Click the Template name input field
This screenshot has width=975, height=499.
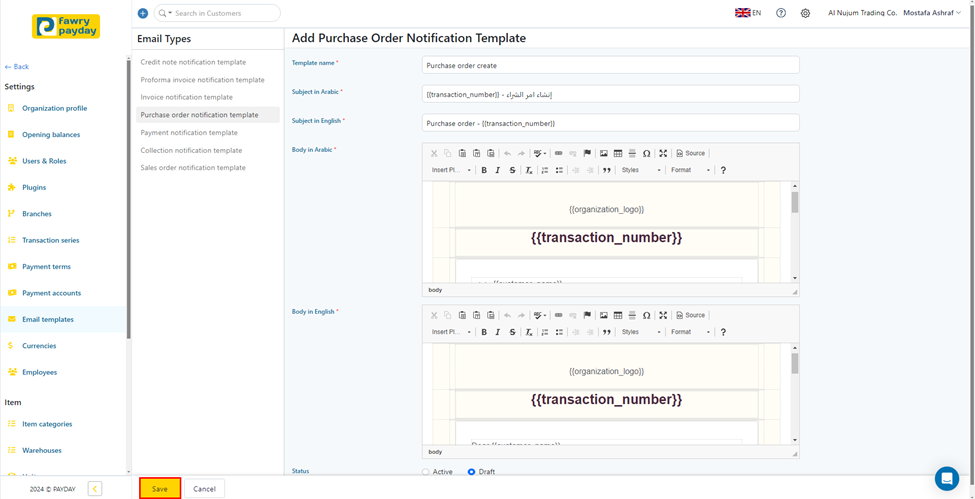610,65
